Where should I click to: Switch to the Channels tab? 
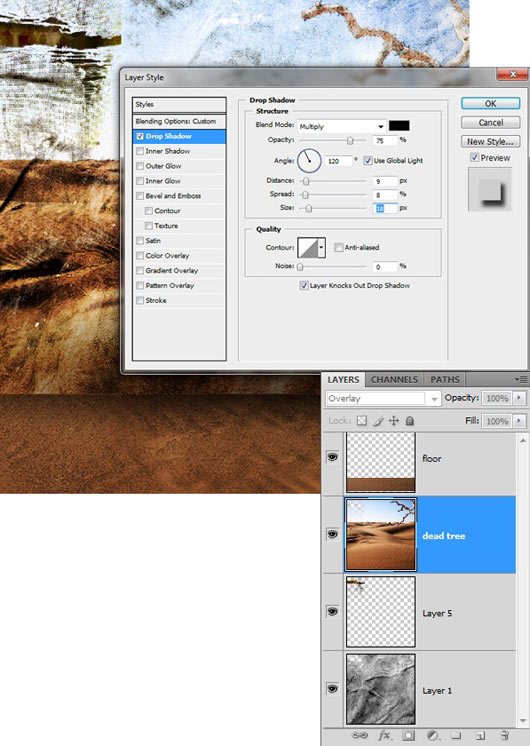[394, 380]
